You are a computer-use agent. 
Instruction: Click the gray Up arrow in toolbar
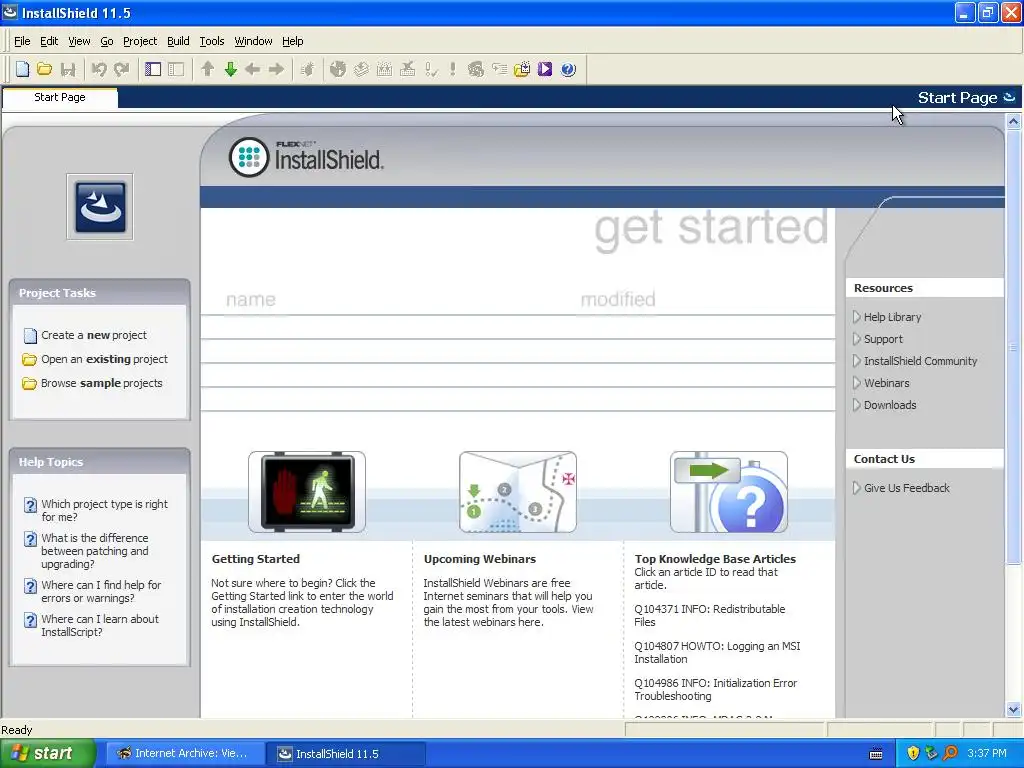[208, 69]
